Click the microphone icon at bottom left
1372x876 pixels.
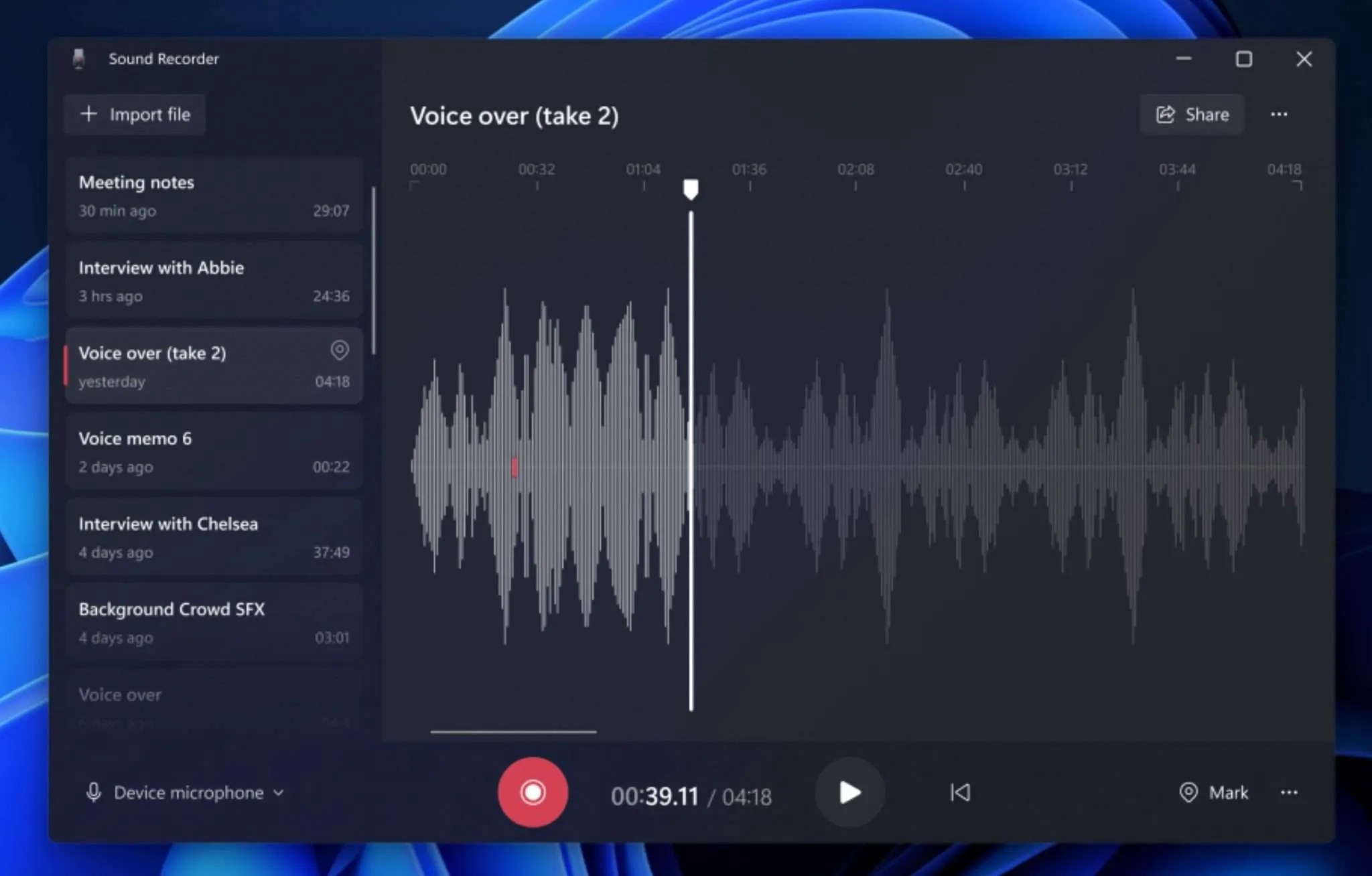click(x=94, y=792)
